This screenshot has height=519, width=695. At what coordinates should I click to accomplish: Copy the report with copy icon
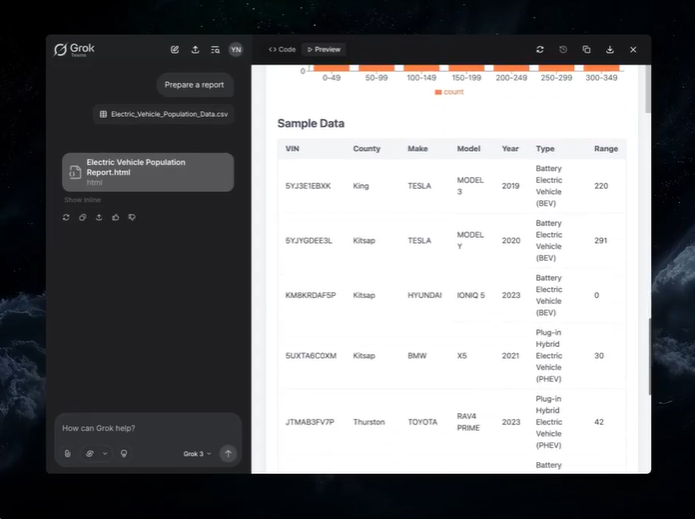coord(586,49)
